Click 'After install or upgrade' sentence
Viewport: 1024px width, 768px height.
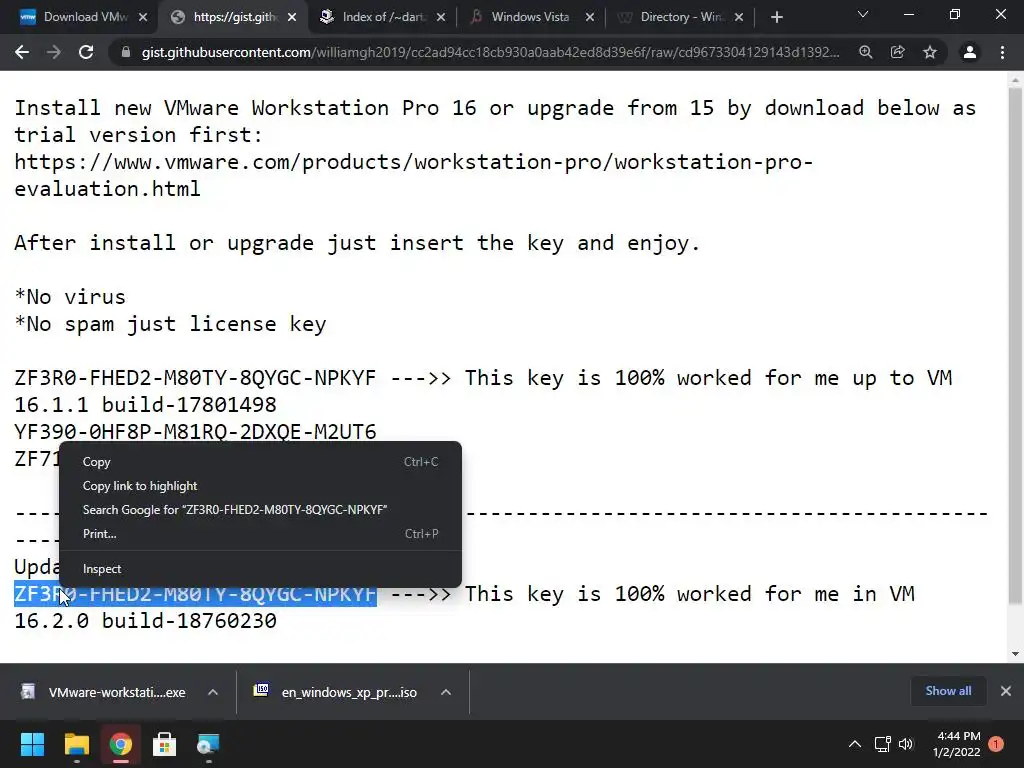(x=357, y=243)
